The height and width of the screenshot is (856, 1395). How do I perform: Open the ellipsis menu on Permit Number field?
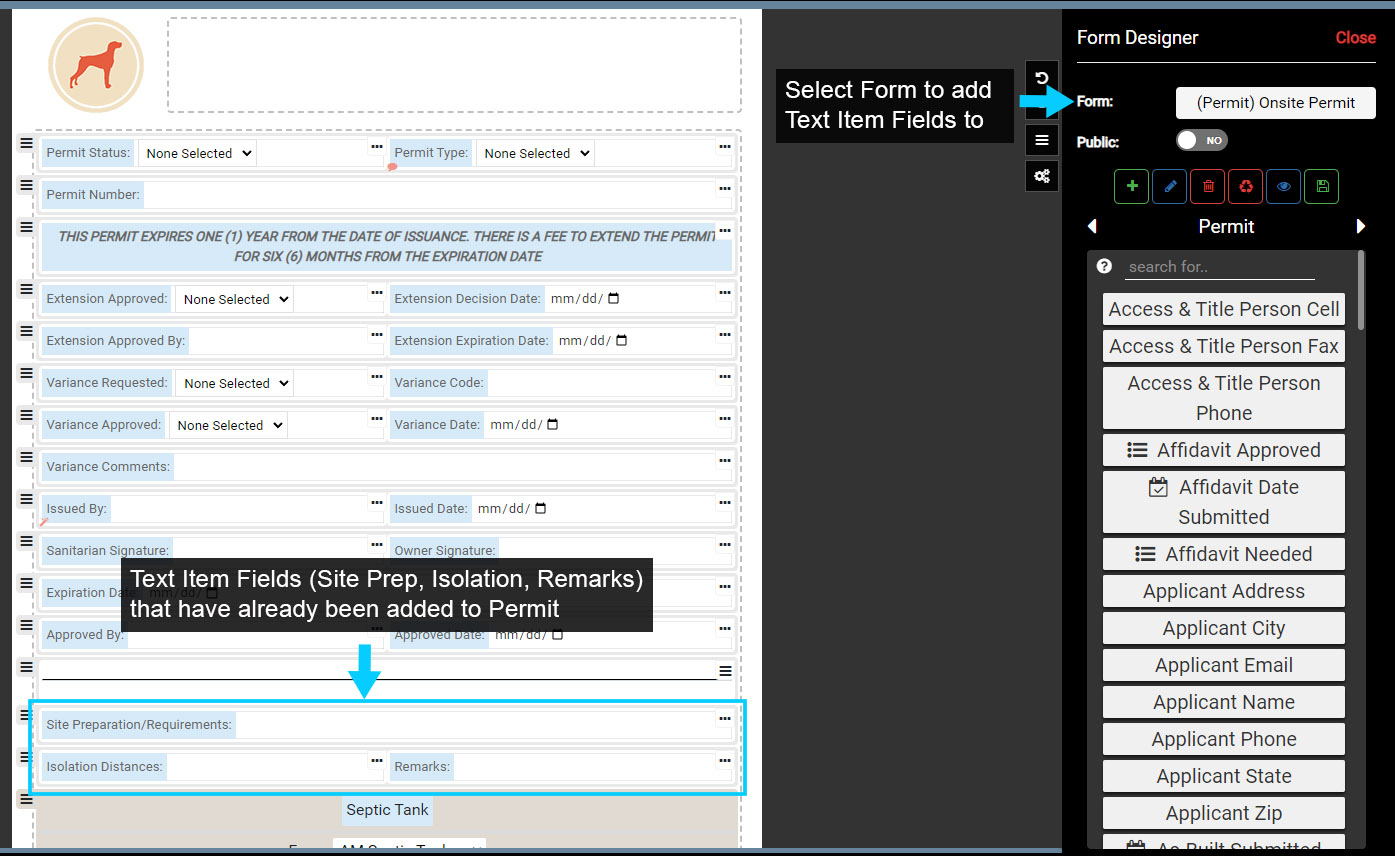coord(724,189)
